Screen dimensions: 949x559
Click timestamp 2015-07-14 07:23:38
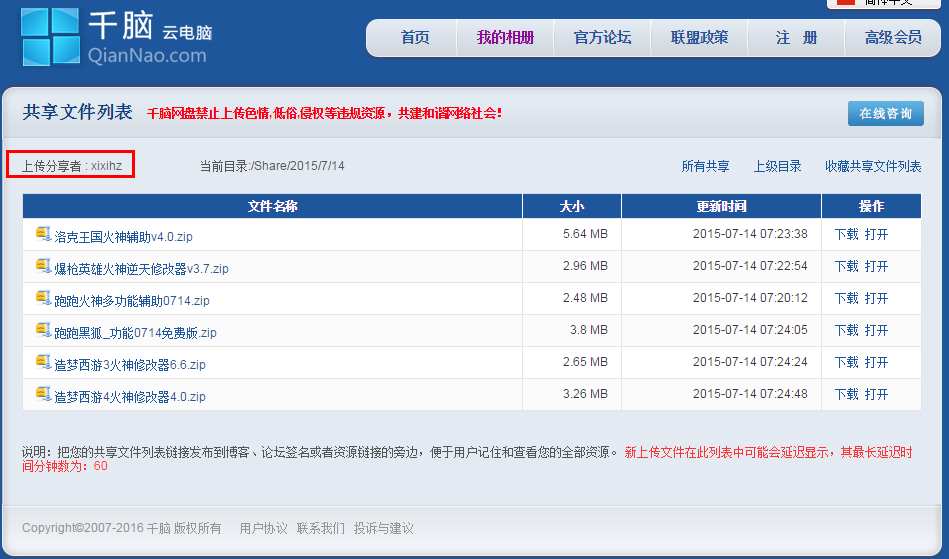750,234
